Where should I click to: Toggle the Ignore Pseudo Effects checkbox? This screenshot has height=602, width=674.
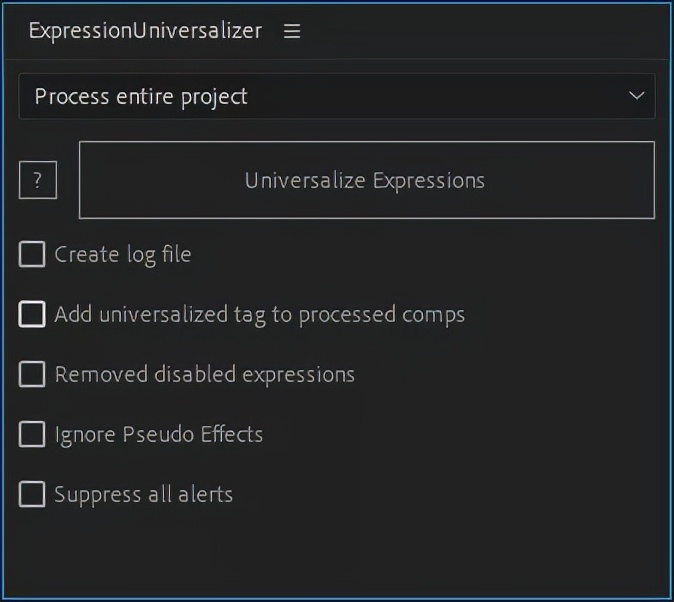tap(32, 434)
